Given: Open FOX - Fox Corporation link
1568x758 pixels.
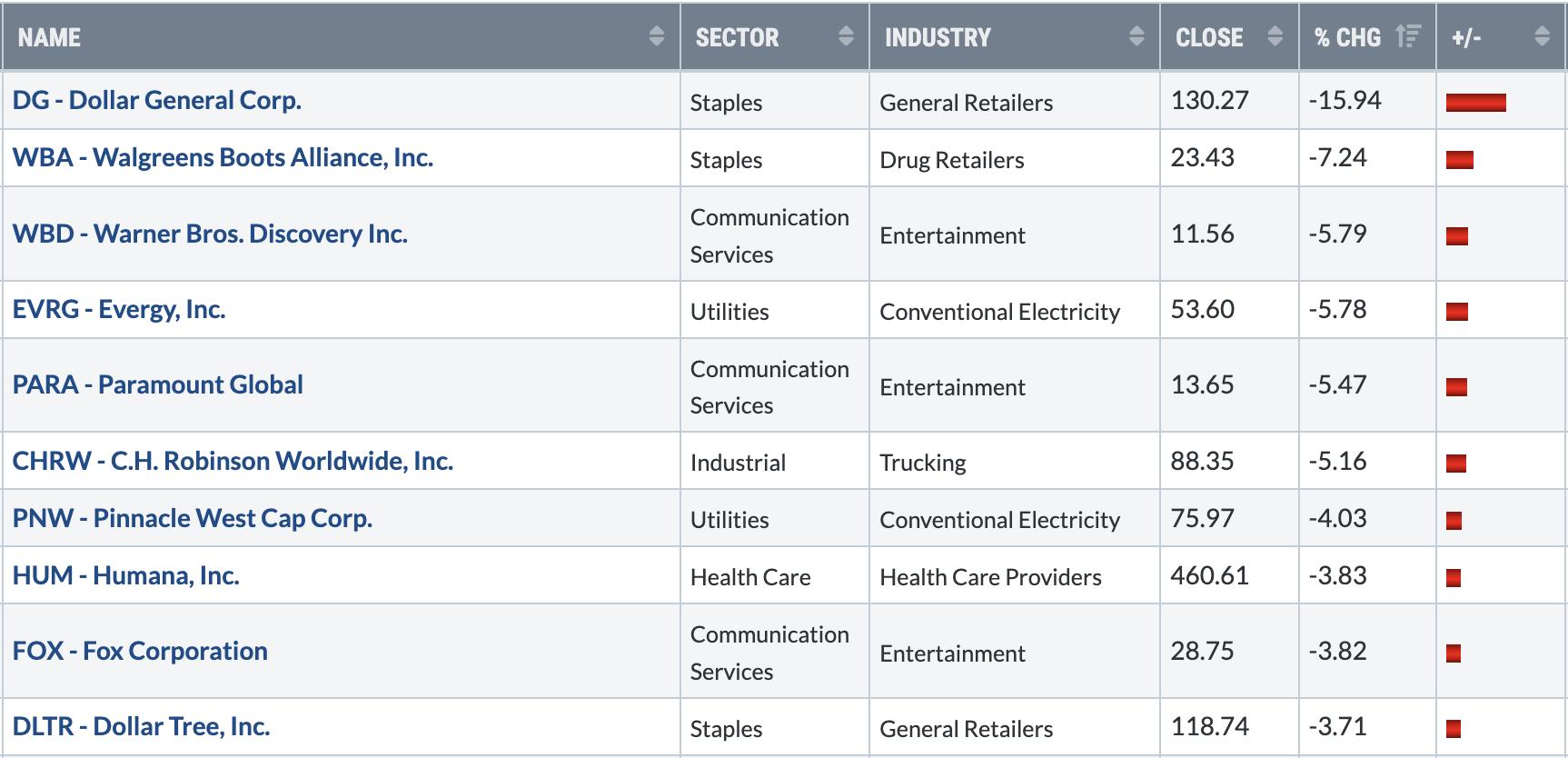Looking at the screenshot, I should (x=140, y=651).
